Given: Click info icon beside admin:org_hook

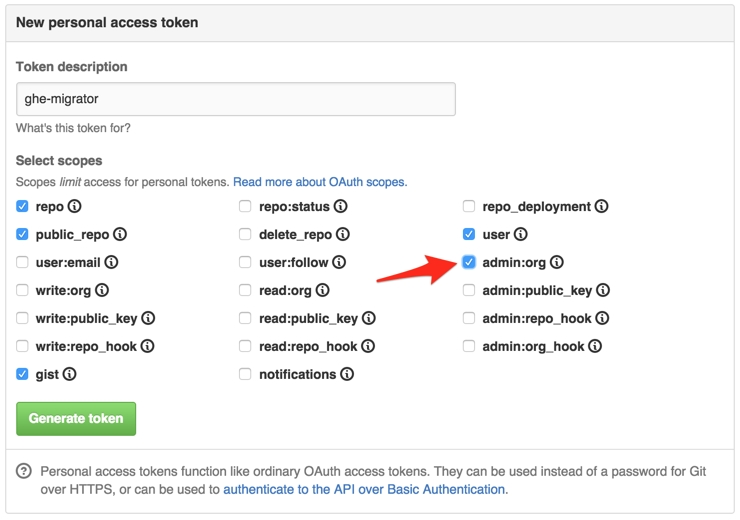Looking at the screenshot, I should [595, 347].
